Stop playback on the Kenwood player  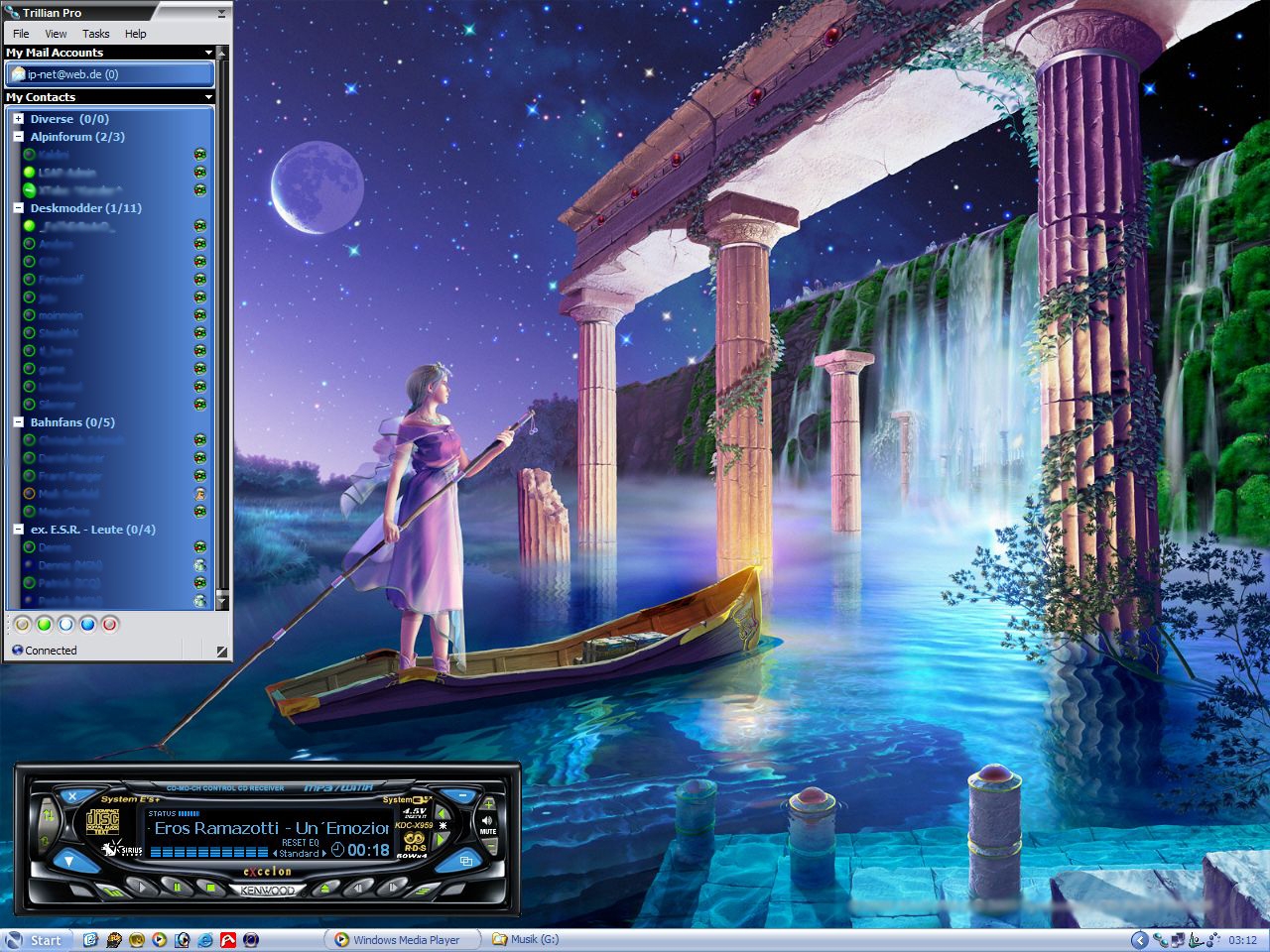coord(210,887)
